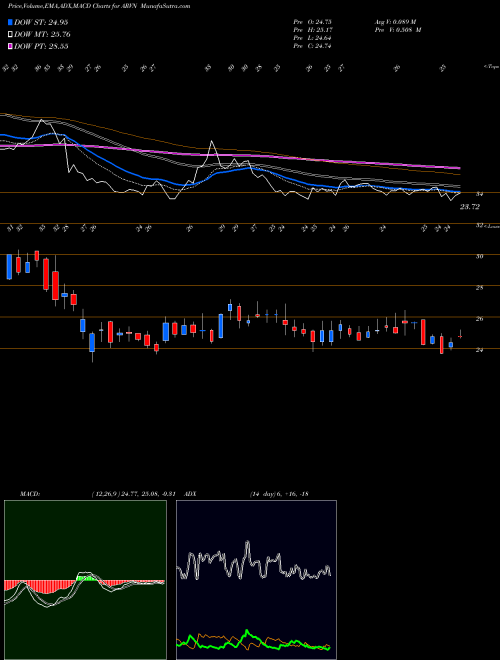Click the white DOW MT legend swatch
Image resolution: width=500 pixels, height=660 pixels.
pyautogui.click(x=11, y=35)
